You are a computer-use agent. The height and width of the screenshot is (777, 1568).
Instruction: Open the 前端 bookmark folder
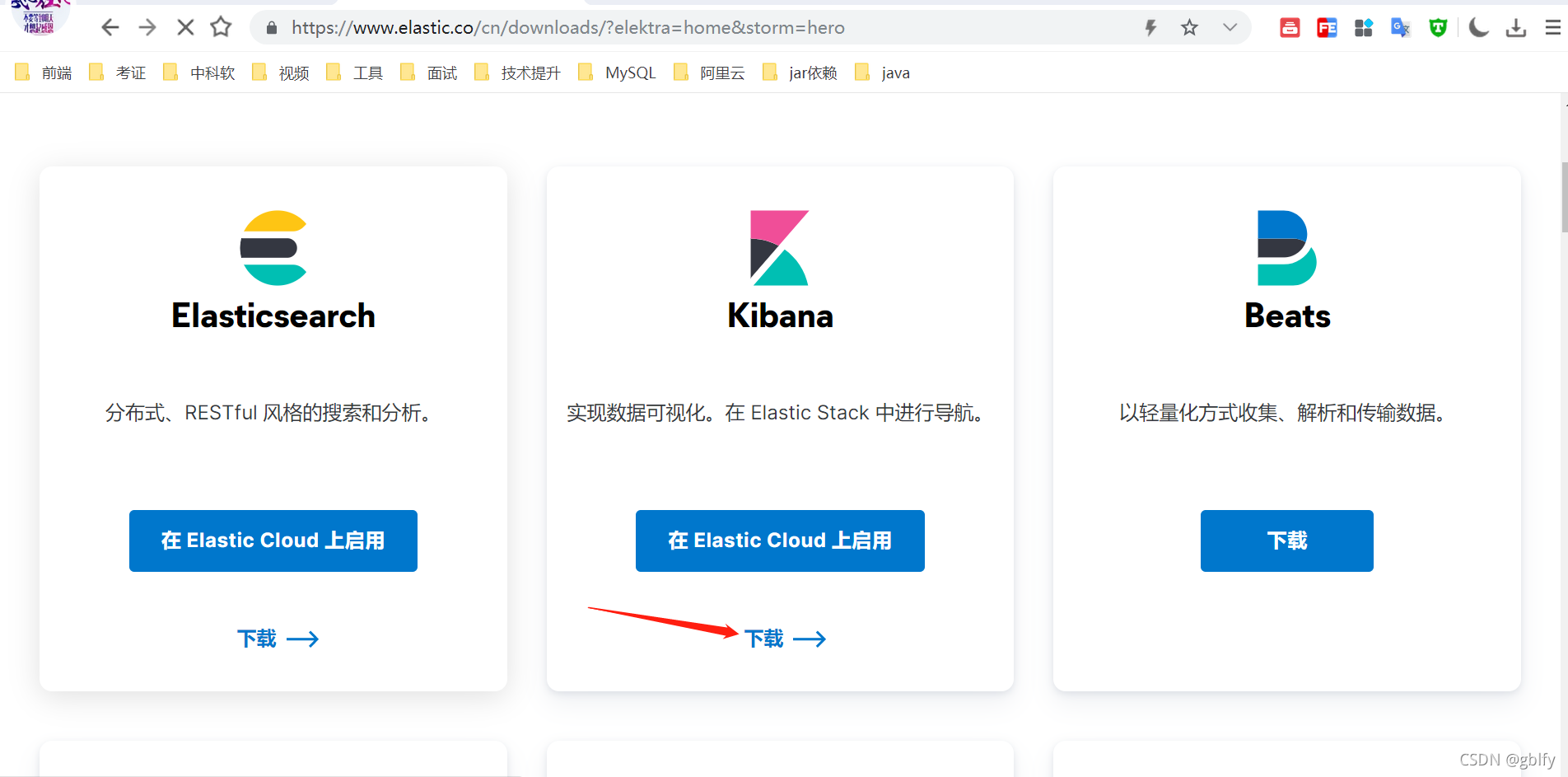point(44,73)
